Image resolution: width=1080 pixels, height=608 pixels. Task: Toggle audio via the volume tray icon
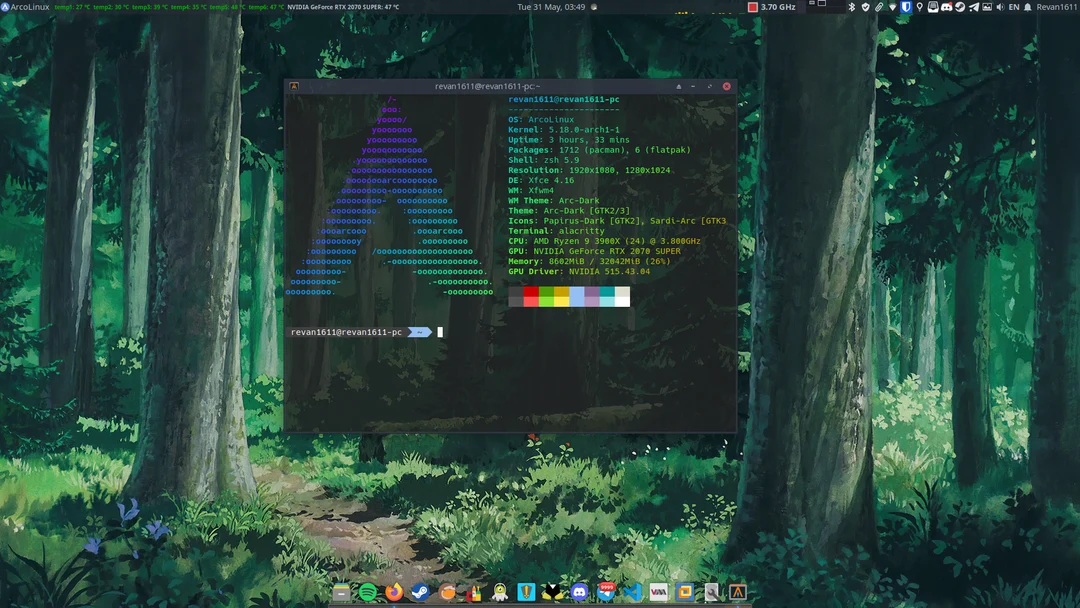click(x=999, y=7)
